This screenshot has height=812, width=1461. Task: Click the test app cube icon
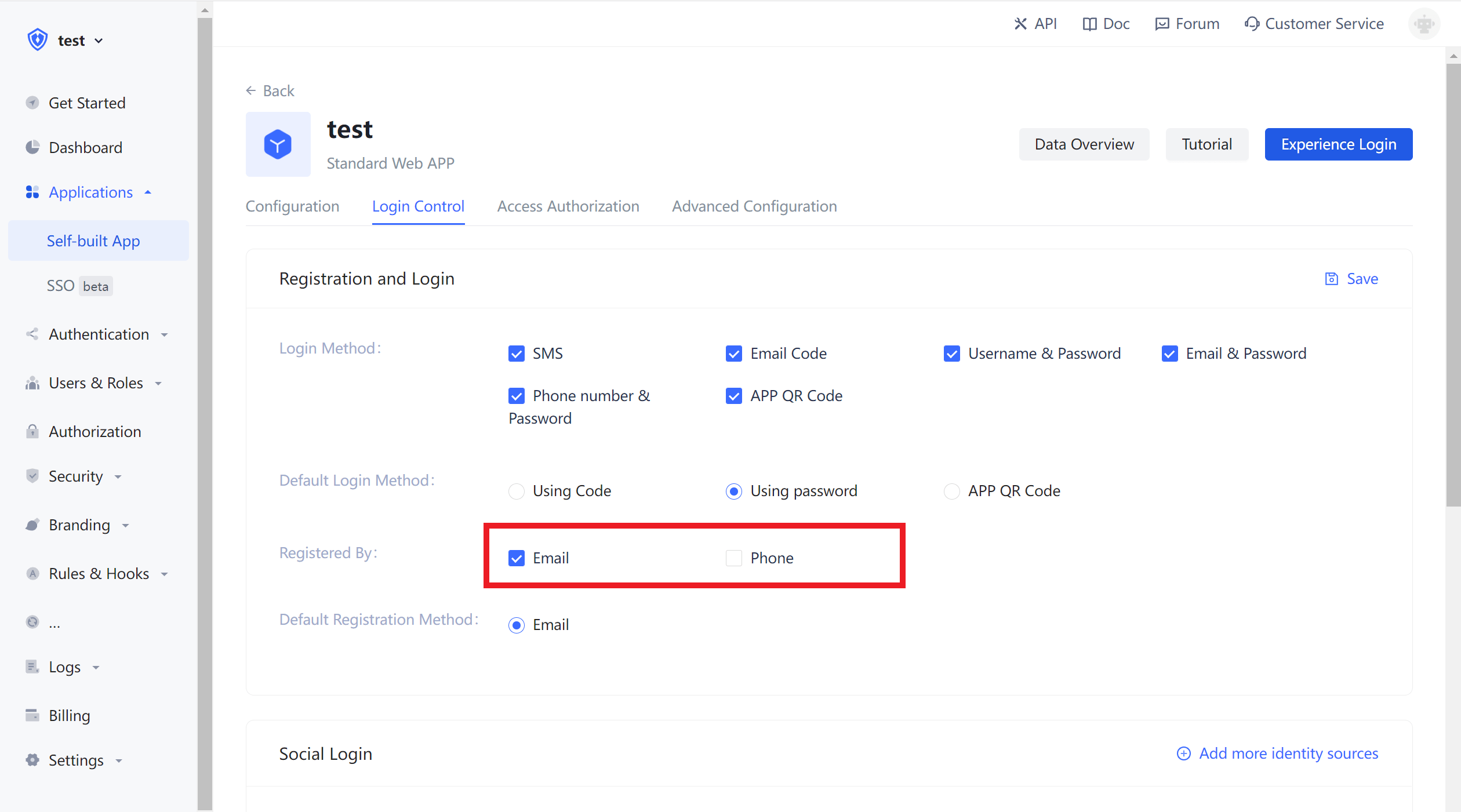coord(278,144)
